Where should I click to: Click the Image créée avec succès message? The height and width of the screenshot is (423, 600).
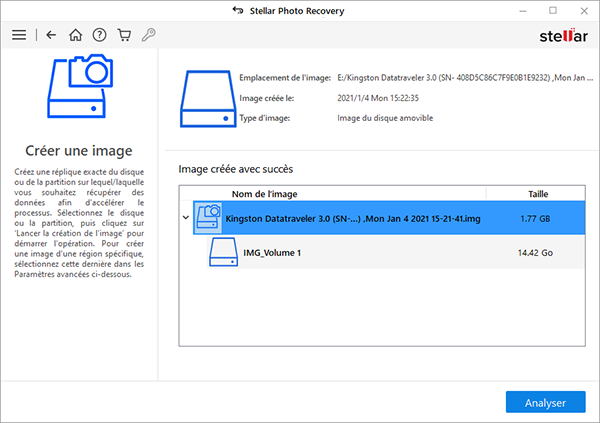(x=236, y=169)
